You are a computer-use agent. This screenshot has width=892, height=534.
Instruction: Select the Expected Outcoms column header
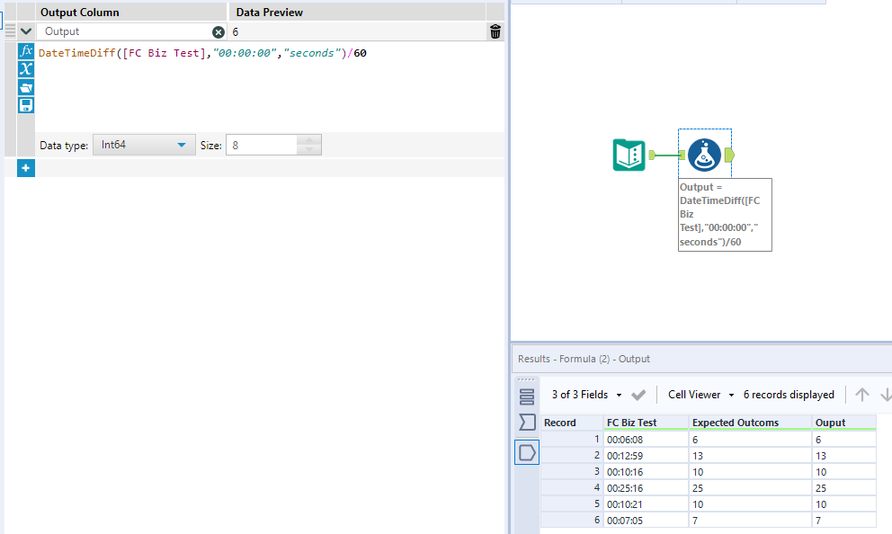(750, 423)
